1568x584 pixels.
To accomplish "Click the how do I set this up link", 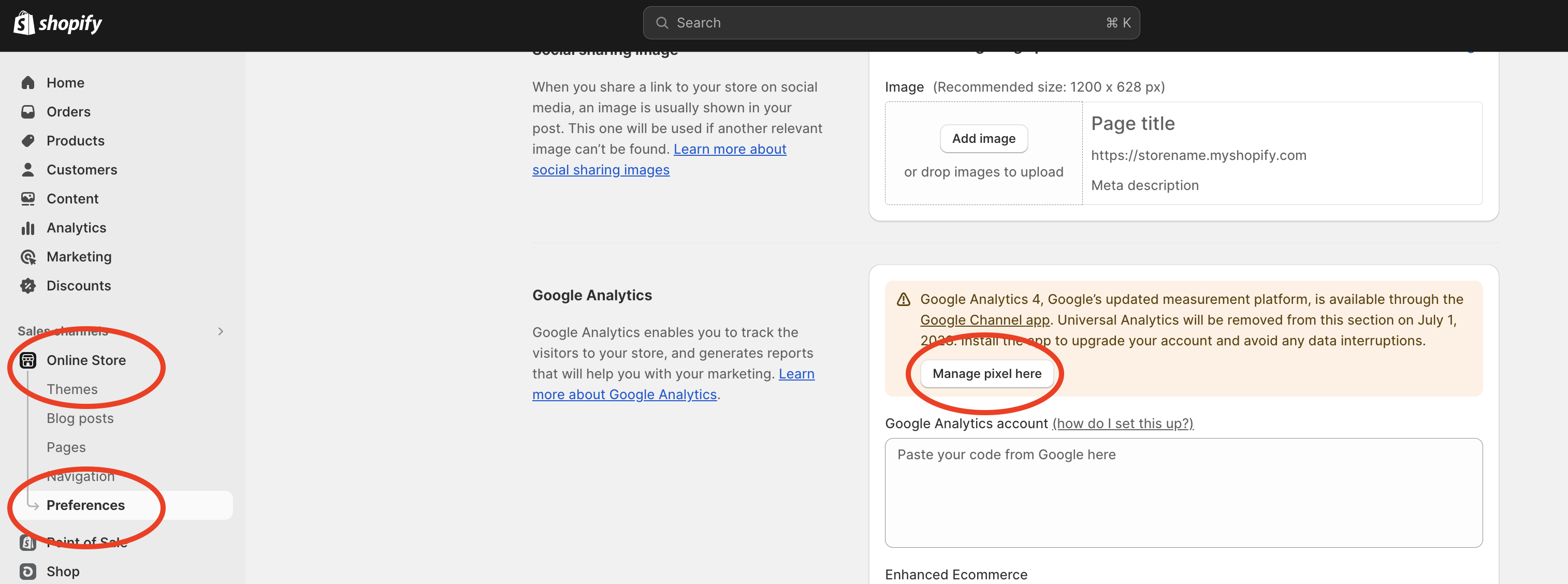I will point(1123,424).
